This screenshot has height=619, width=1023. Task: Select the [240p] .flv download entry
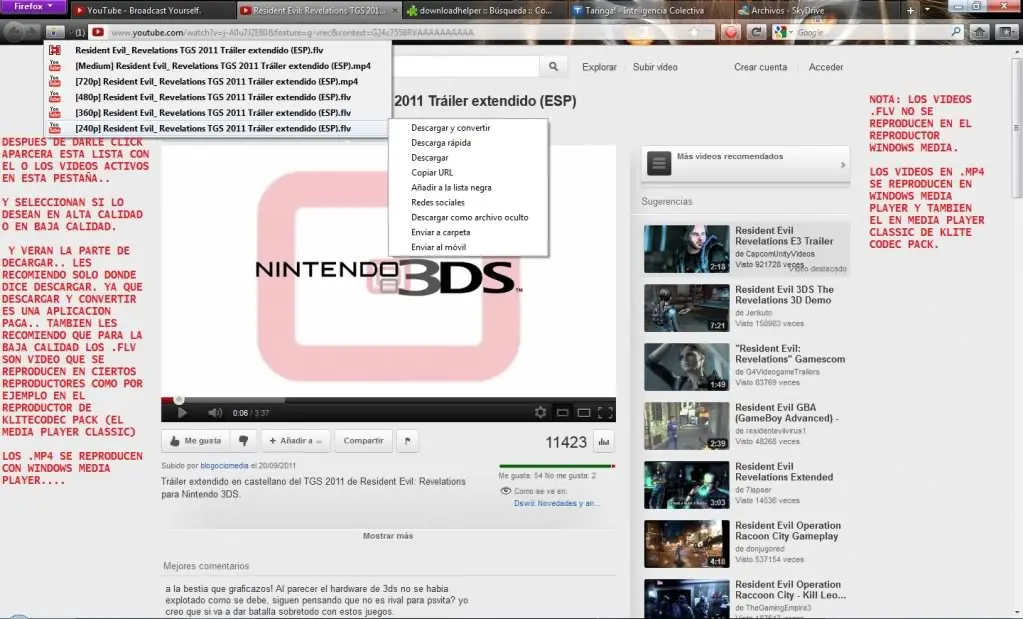(218, 128)
